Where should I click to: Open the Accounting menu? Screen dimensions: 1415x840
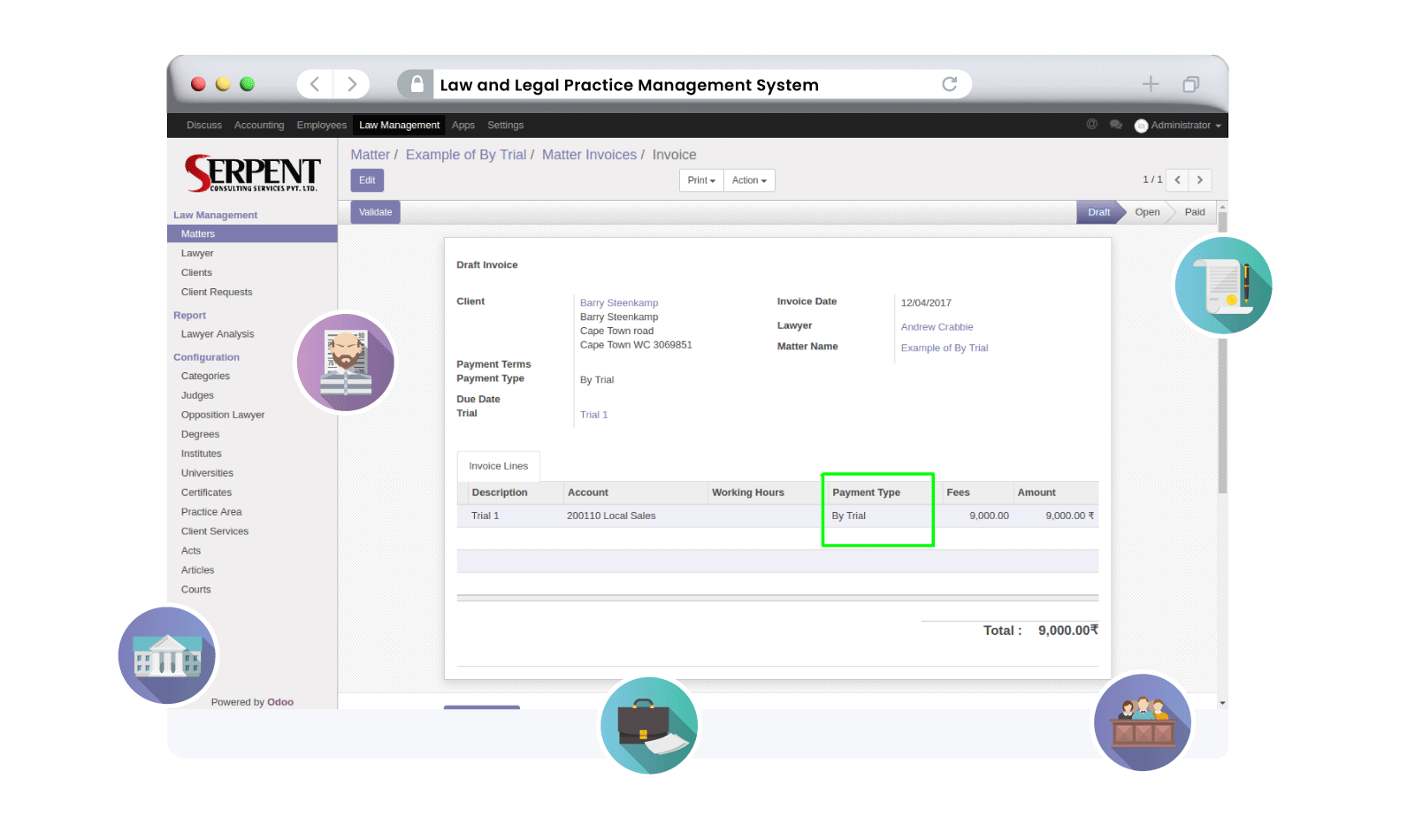pos(259,126)
